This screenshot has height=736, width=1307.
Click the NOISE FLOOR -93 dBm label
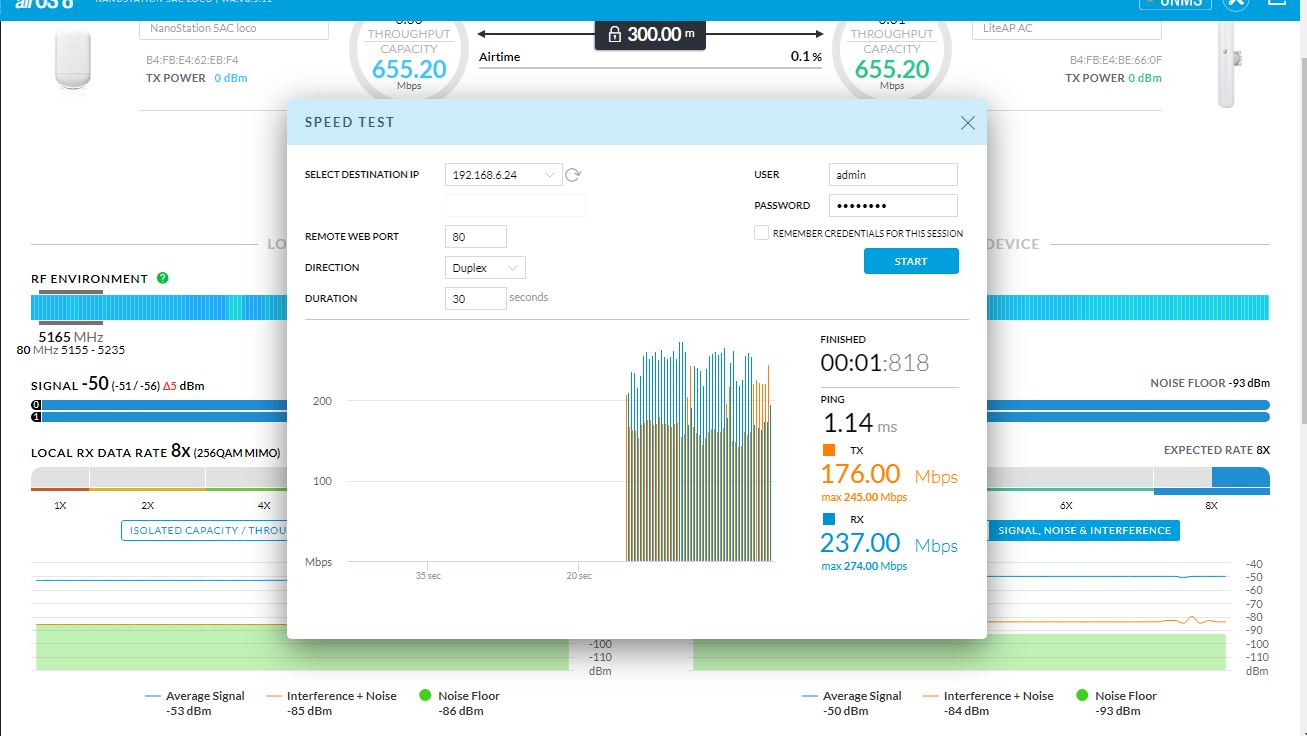pyautogui.click(x=1210, y=383)
